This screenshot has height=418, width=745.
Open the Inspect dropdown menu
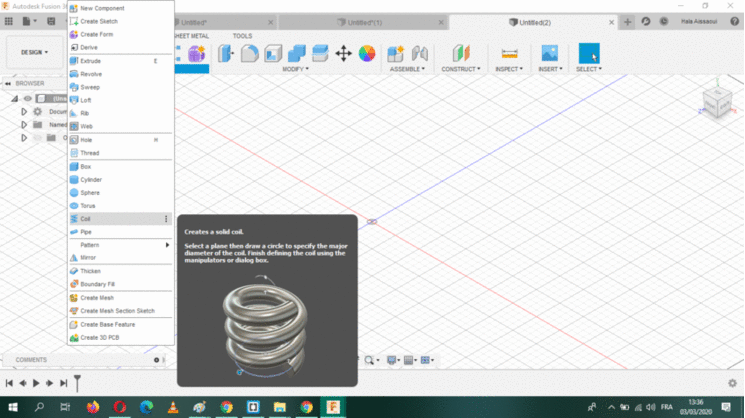click(x=509, y=69)
